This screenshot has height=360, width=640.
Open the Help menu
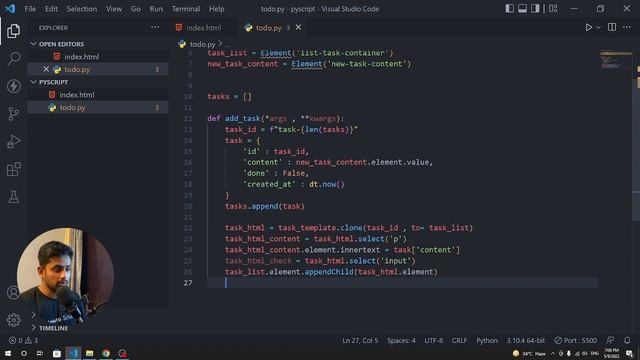click(x=216, y=9)
